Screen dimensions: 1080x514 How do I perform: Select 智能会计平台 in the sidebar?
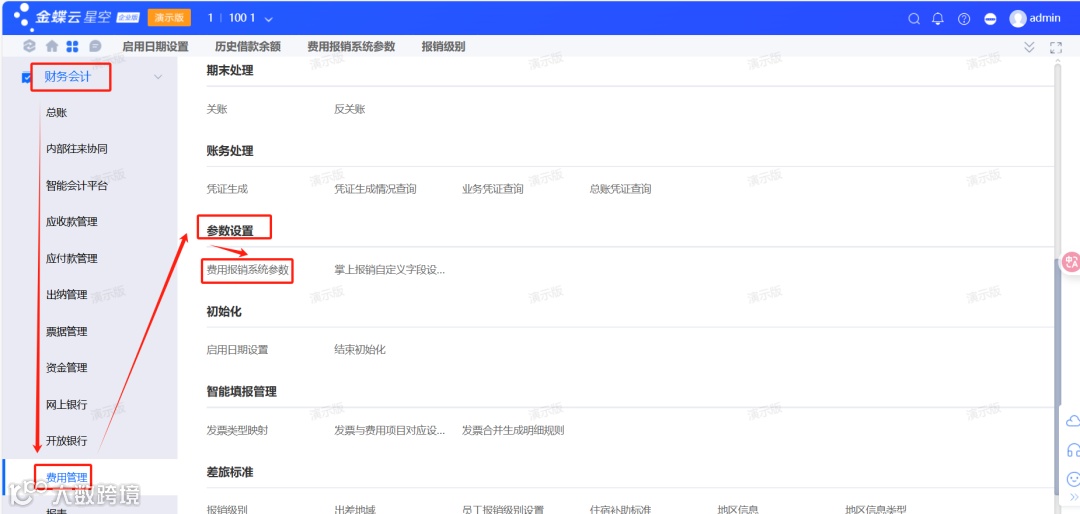(76, 185)
